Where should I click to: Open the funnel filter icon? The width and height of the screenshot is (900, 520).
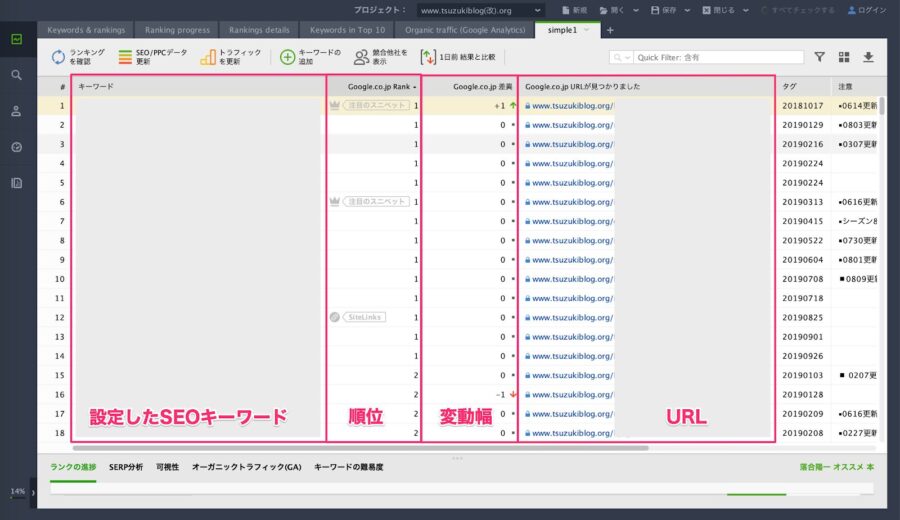[820, 56]
